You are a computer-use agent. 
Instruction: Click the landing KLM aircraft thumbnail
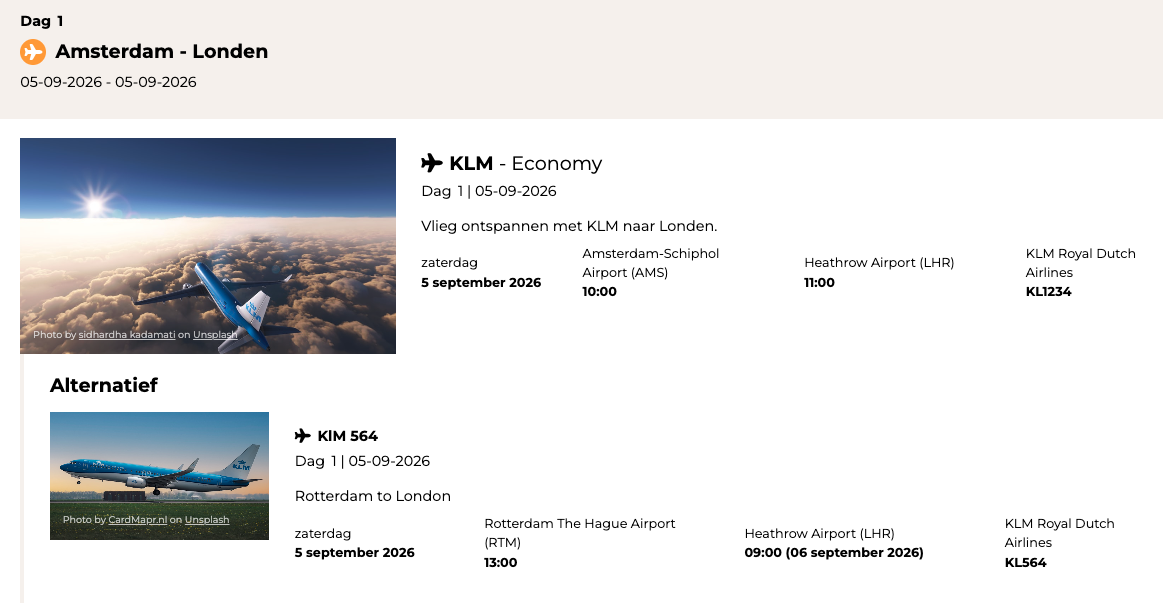(159, 470)
